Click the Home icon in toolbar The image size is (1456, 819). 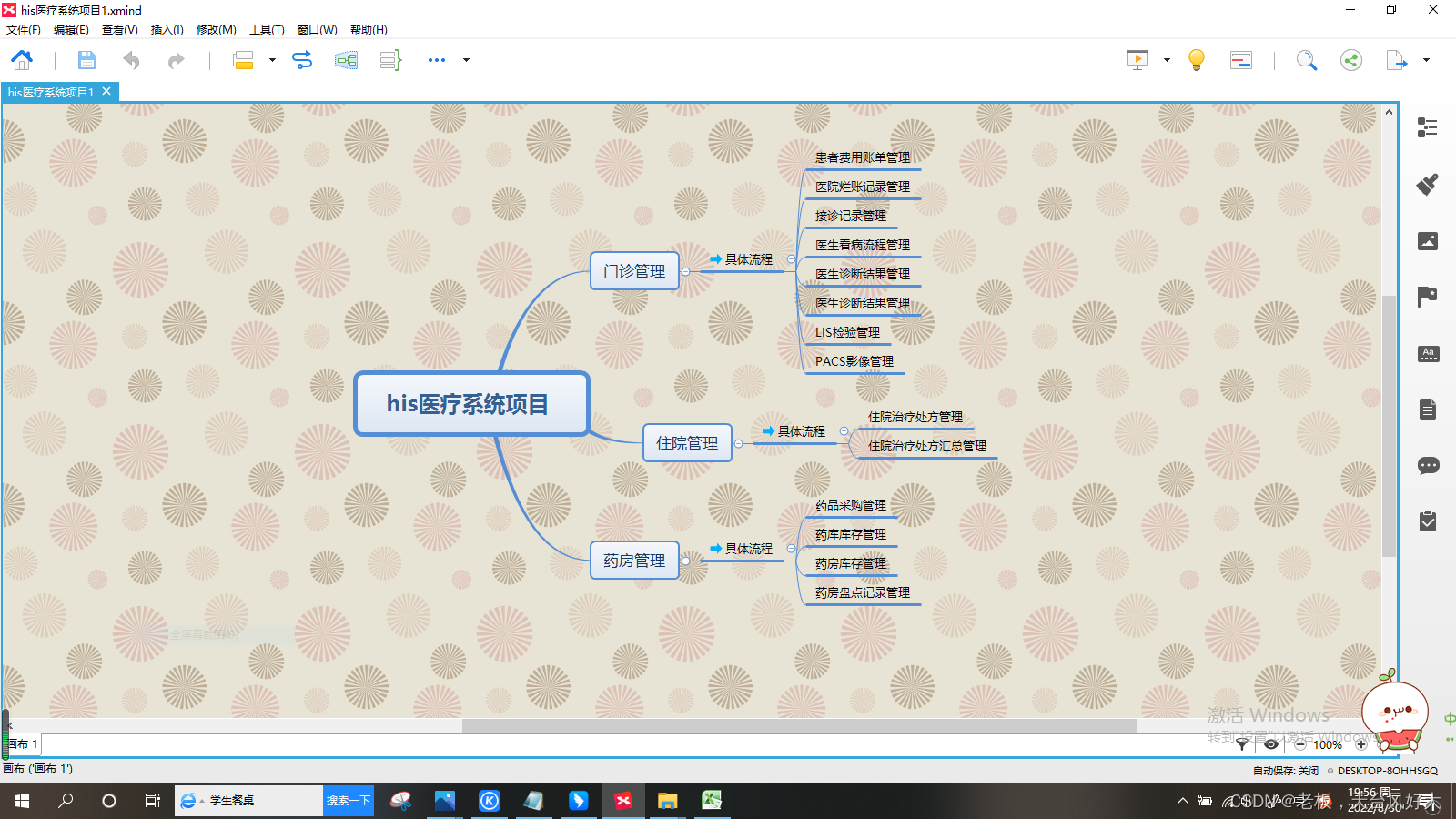click(22, 60)
